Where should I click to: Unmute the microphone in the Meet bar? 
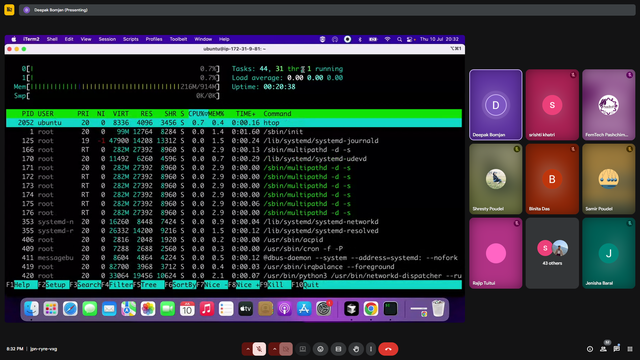coord(259,349)
